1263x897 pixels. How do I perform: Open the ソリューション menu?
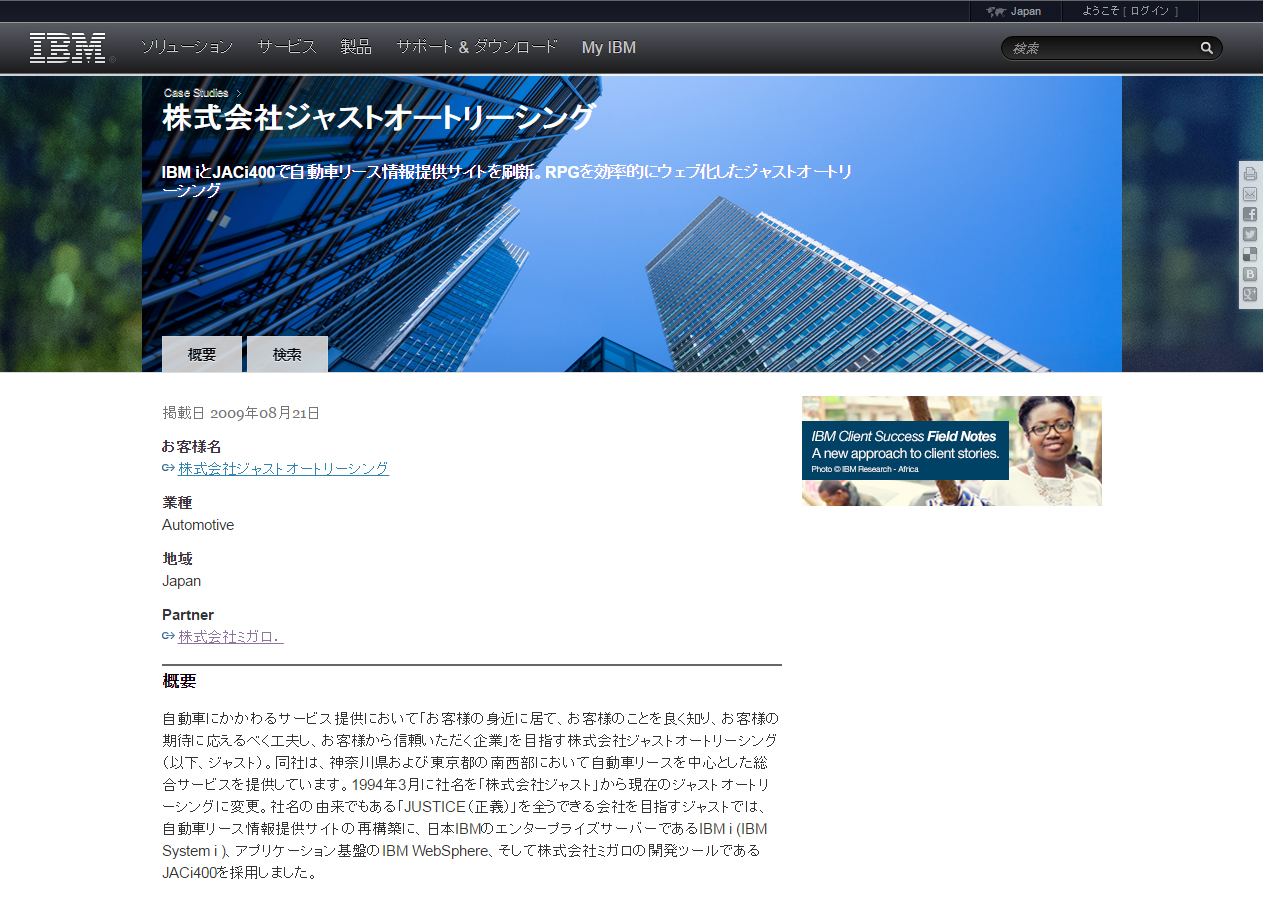coord(187,47)
